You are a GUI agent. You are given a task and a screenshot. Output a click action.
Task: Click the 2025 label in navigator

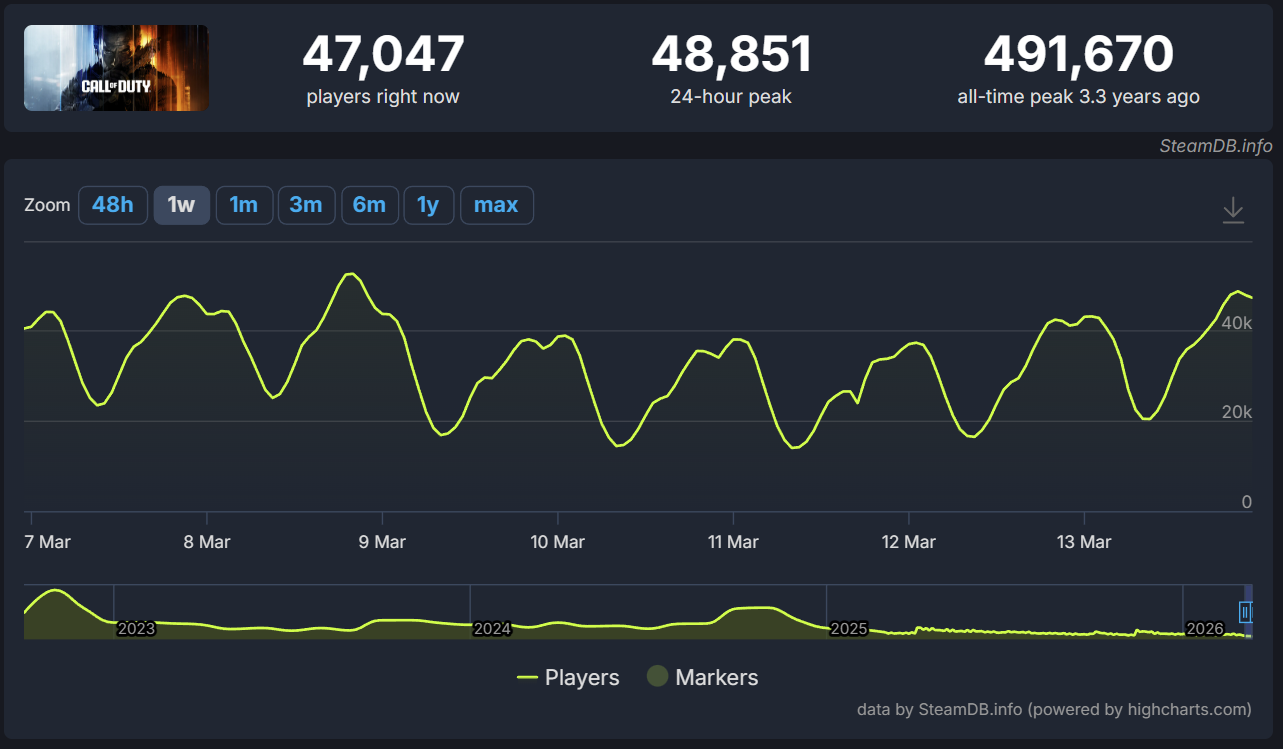coord(848,629)
